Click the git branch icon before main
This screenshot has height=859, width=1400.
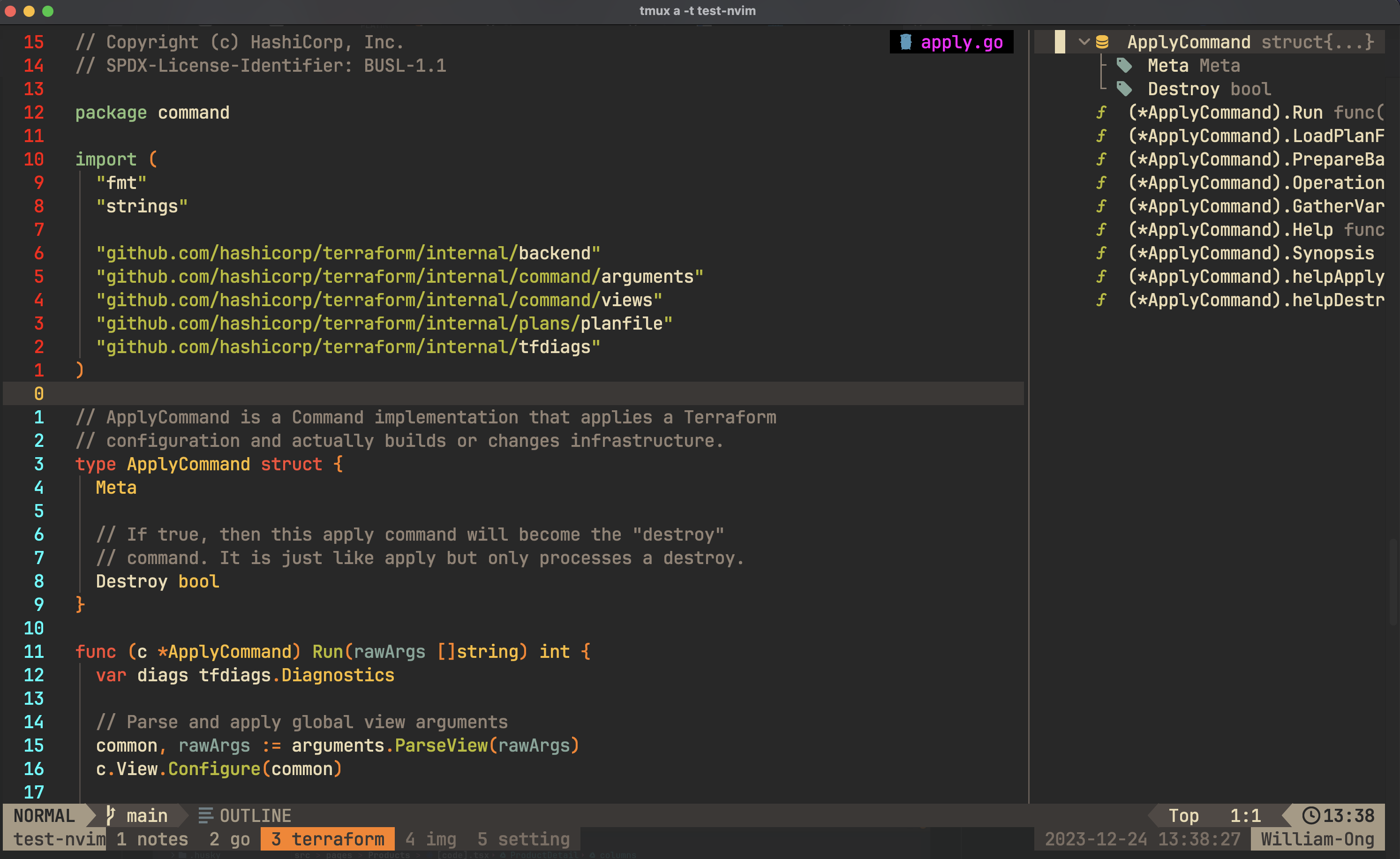(111, 816)
